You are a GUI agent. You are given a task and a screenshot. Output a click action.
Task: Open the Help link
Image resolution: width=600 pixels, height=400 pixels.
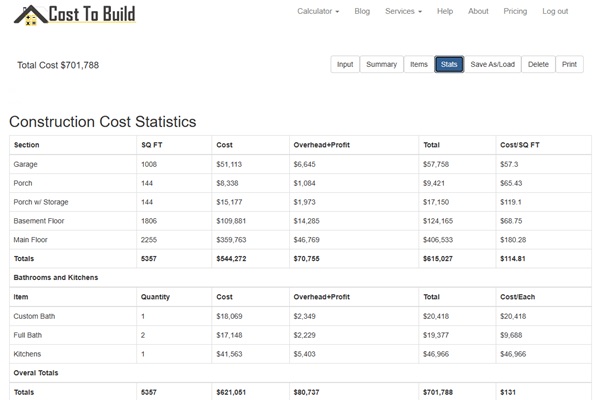coord(445,11)
